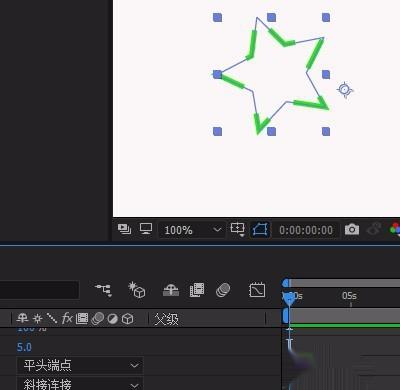Click the stroke width value 5.0
This screenshot has height=390, width=400.
pyautogui.click(x=24, y=347)
